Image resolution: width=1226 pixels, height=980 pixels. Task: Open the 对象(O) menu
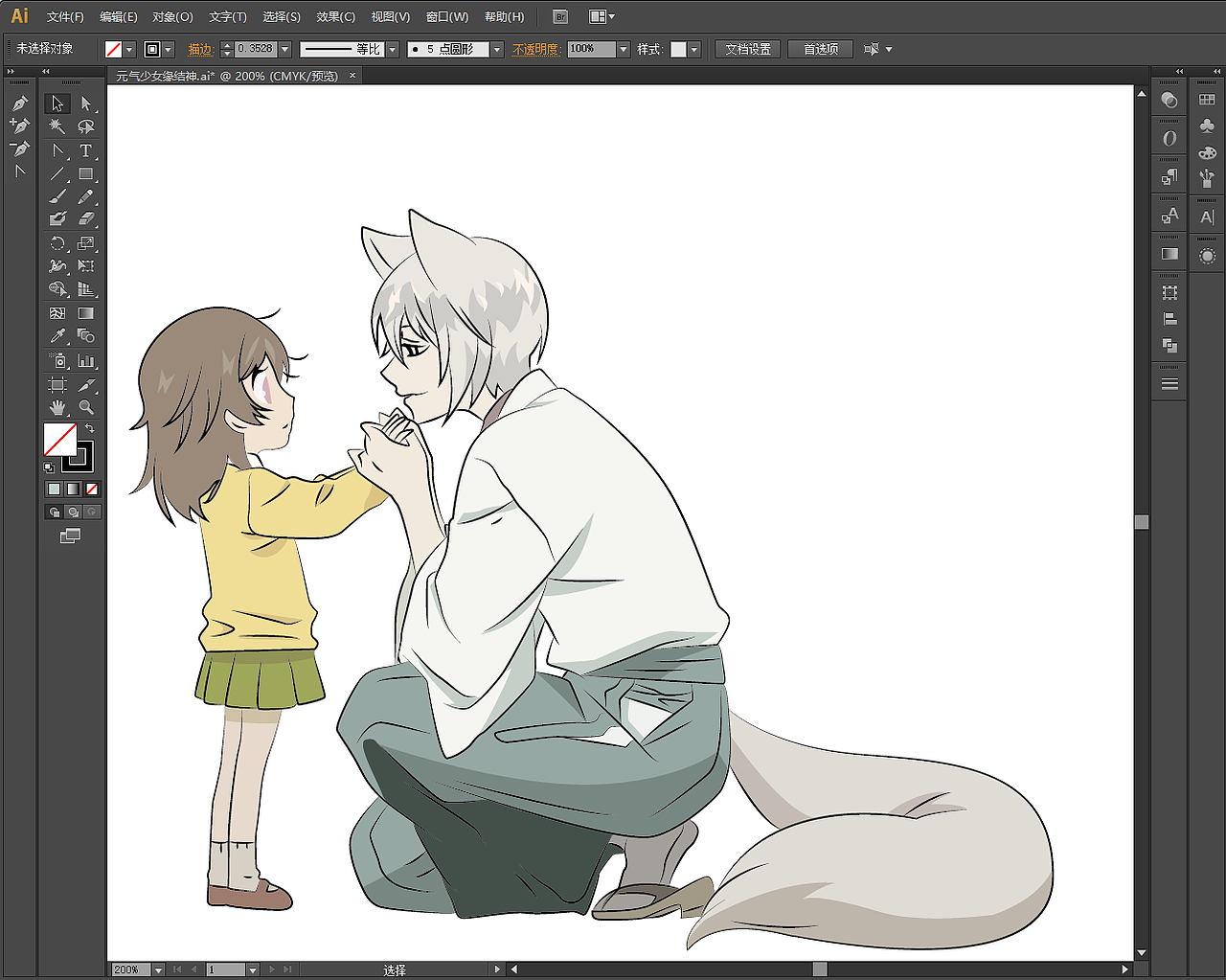(x=172, y=16)
